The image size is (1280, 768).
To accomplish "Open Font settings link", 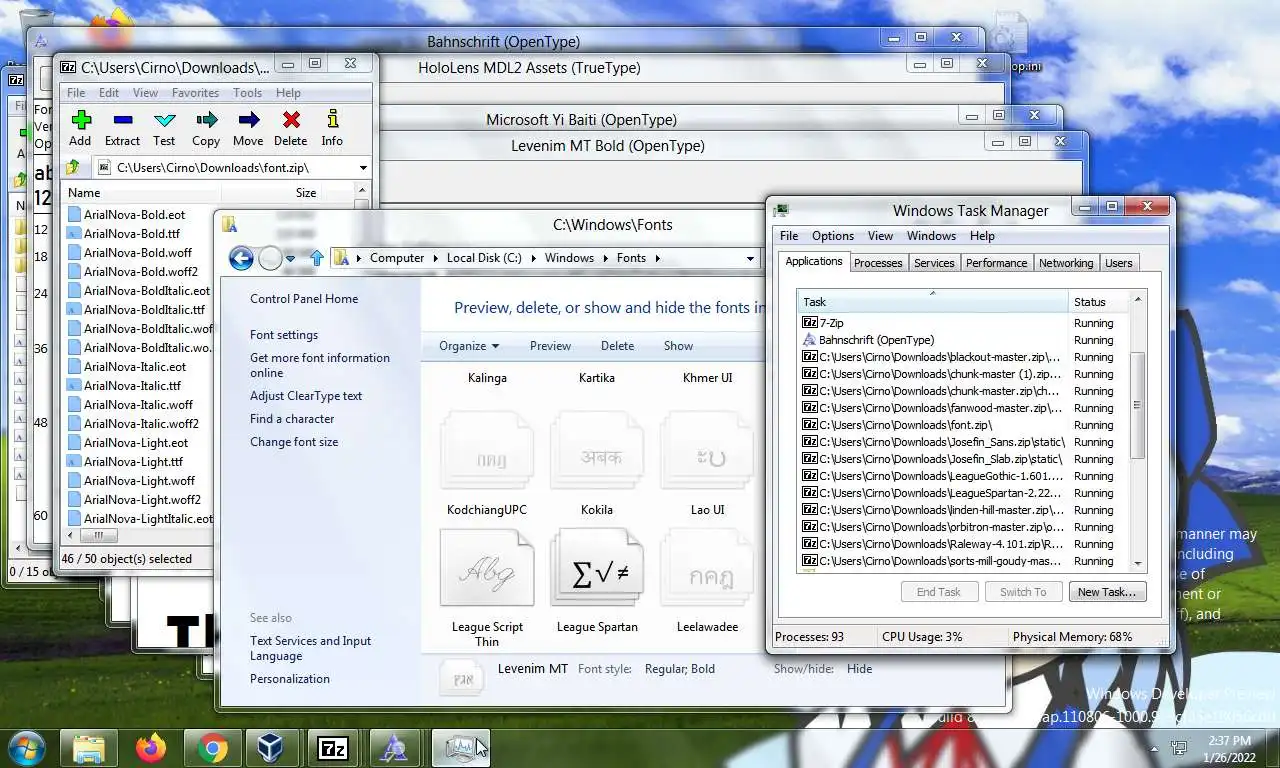I will point(284,335).
